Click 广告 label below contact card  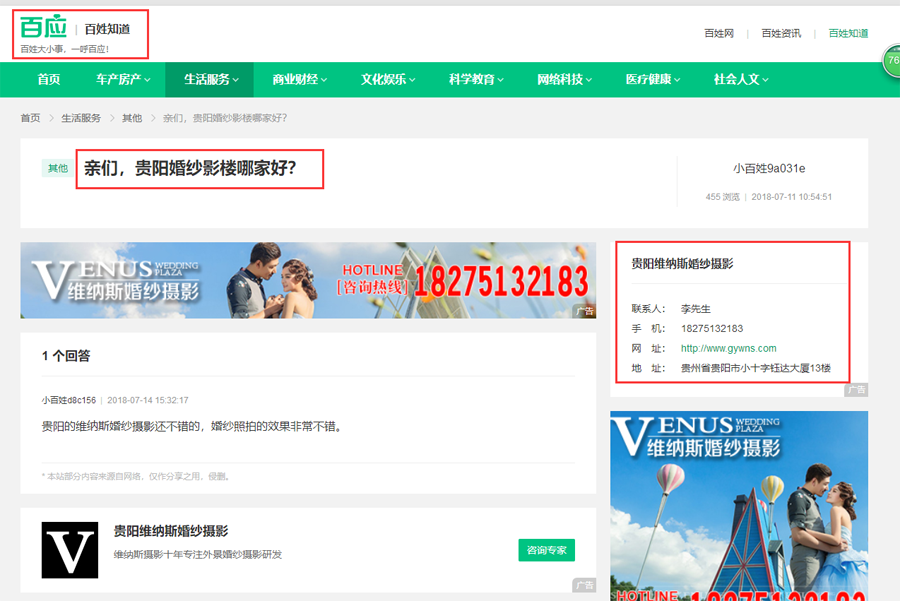pos(856,390)
